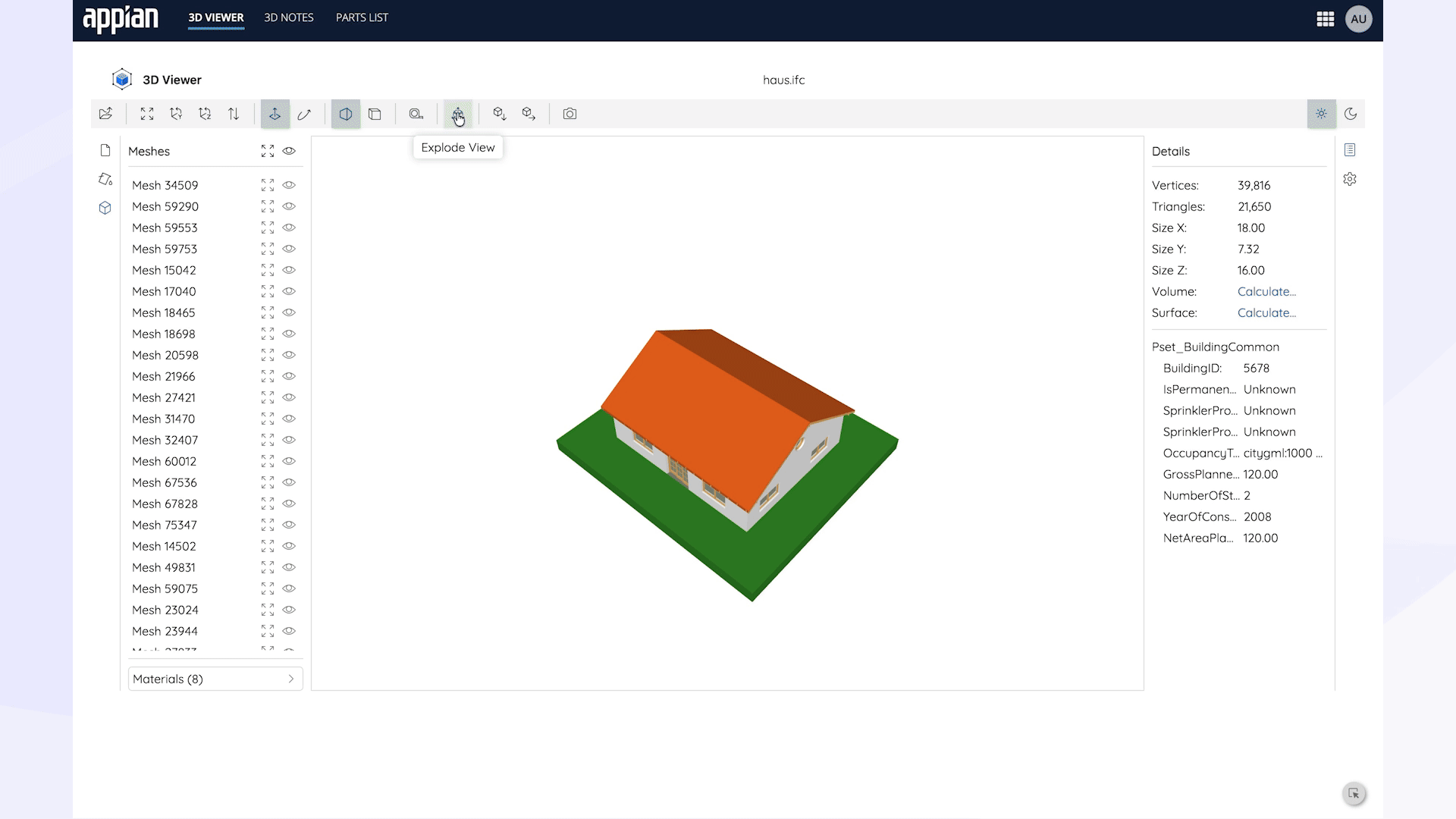The width and height of the screenshot is (1456, 819).
Task: Enable light mode sun icon
Action: point(1322,114)
